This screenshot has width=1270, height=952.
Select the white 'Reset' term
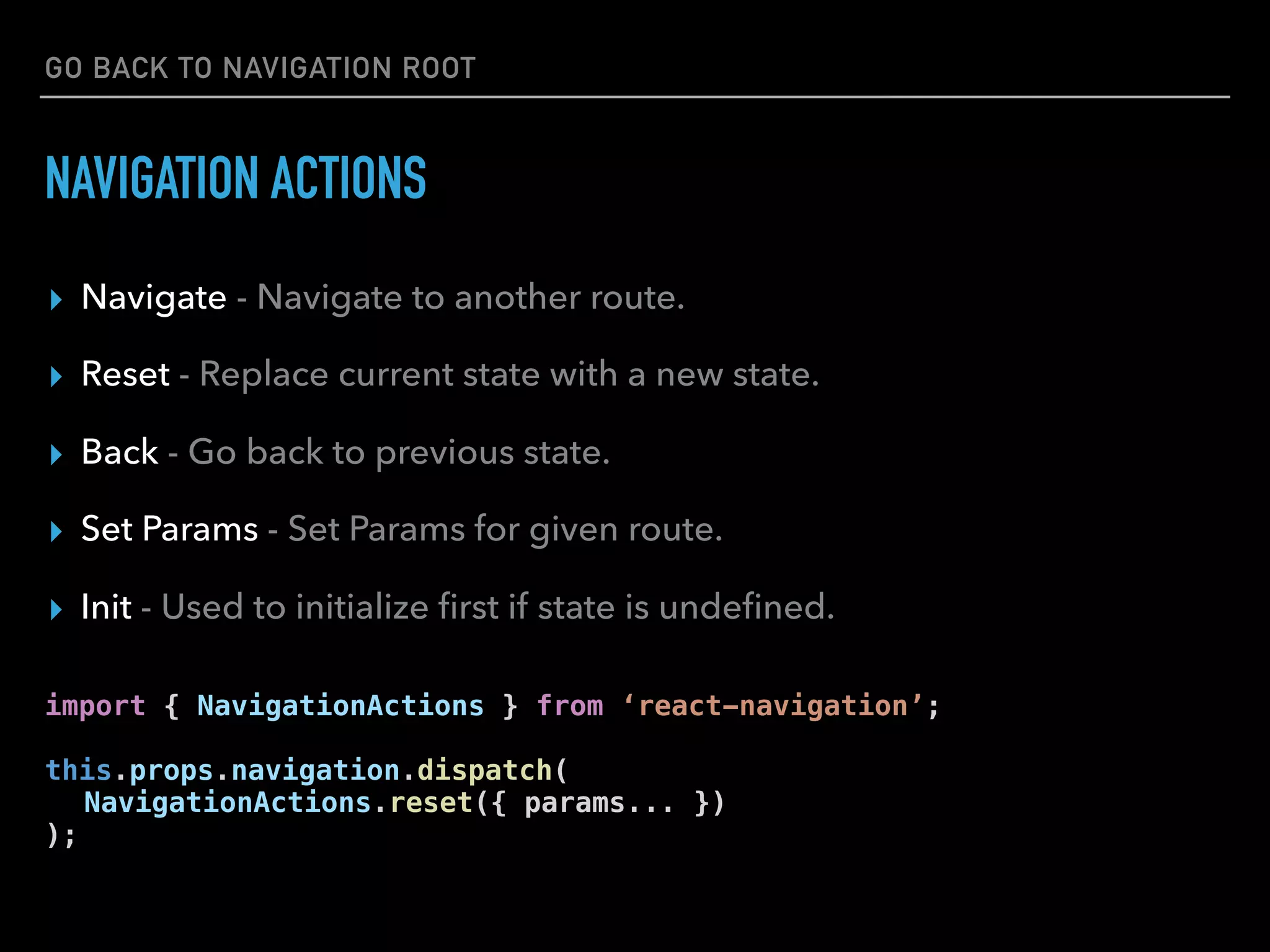pos(125,374)
